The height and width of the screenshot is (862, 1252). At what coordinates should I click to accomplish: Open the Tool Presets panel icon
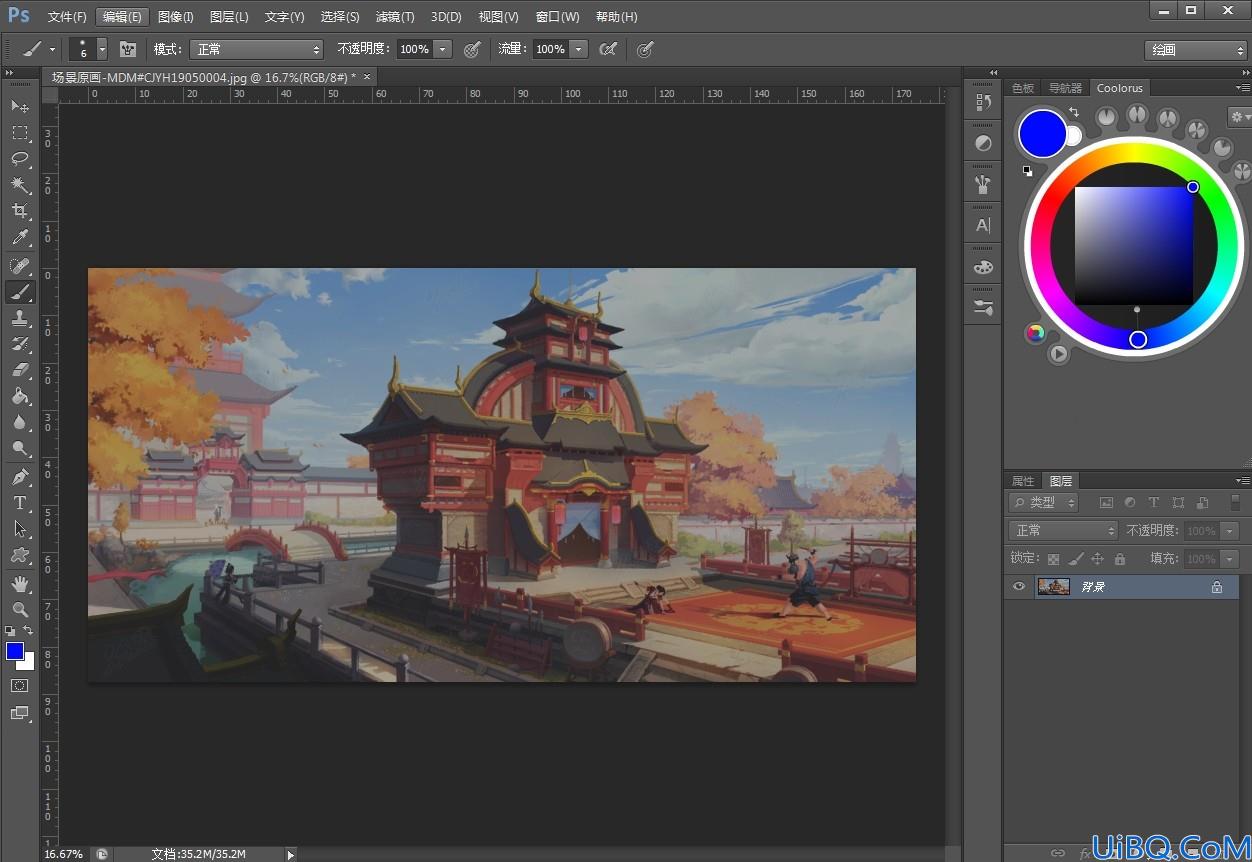point(983,308)
